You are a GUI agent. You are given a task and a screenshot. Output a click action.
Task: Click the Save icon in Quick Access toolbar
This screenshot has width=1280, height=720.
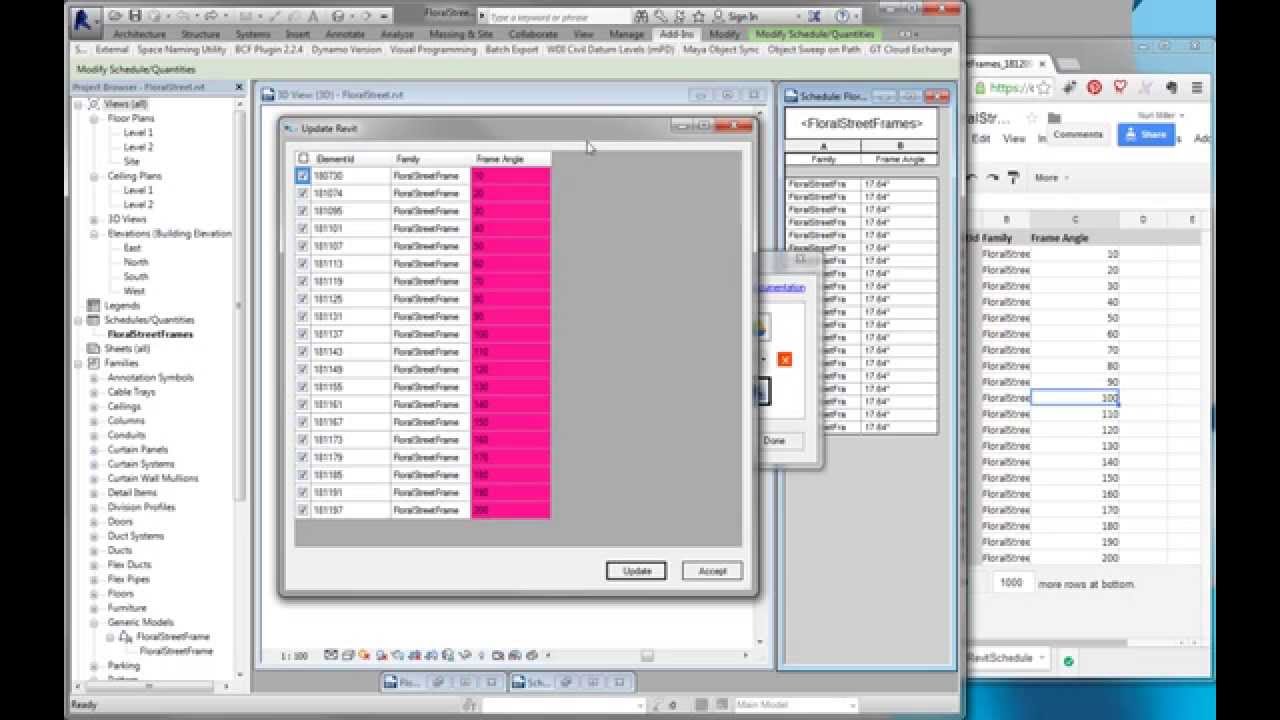coord(134,16)
